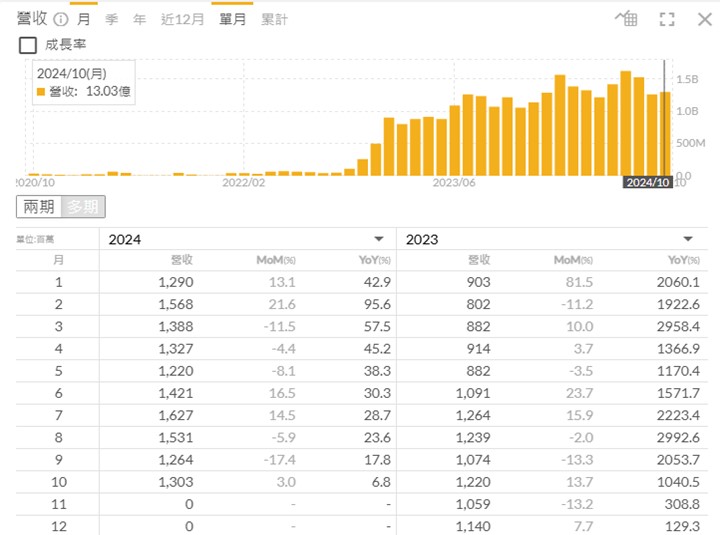Click month 12 row label
Screen dimensions: 720x535
point(59,526)
